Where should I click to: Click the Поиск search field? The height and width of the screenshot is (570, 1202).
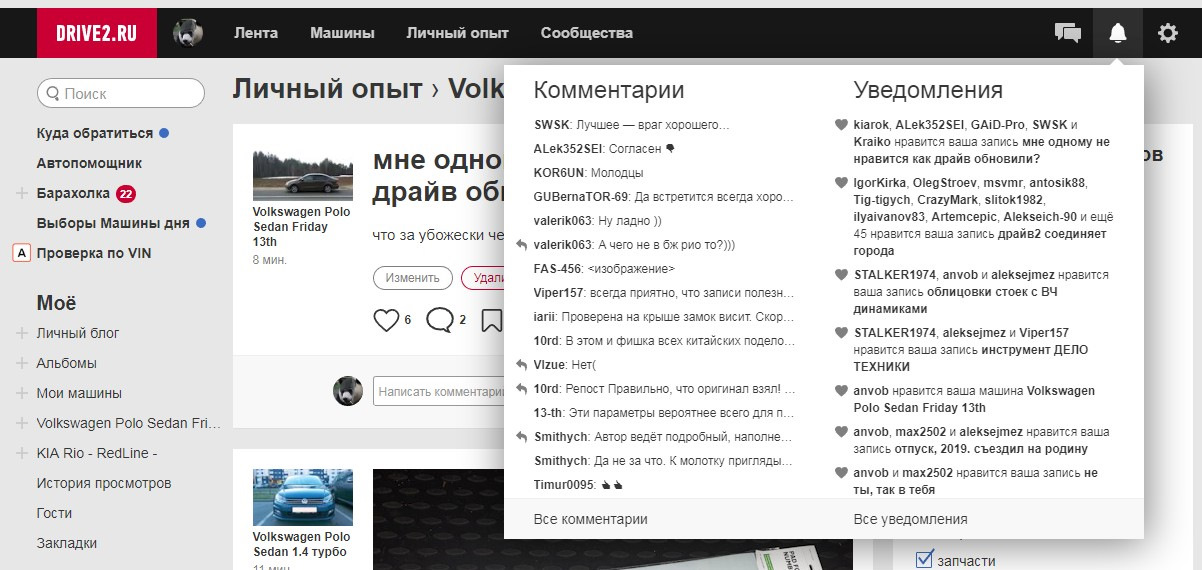coord(121,93)
